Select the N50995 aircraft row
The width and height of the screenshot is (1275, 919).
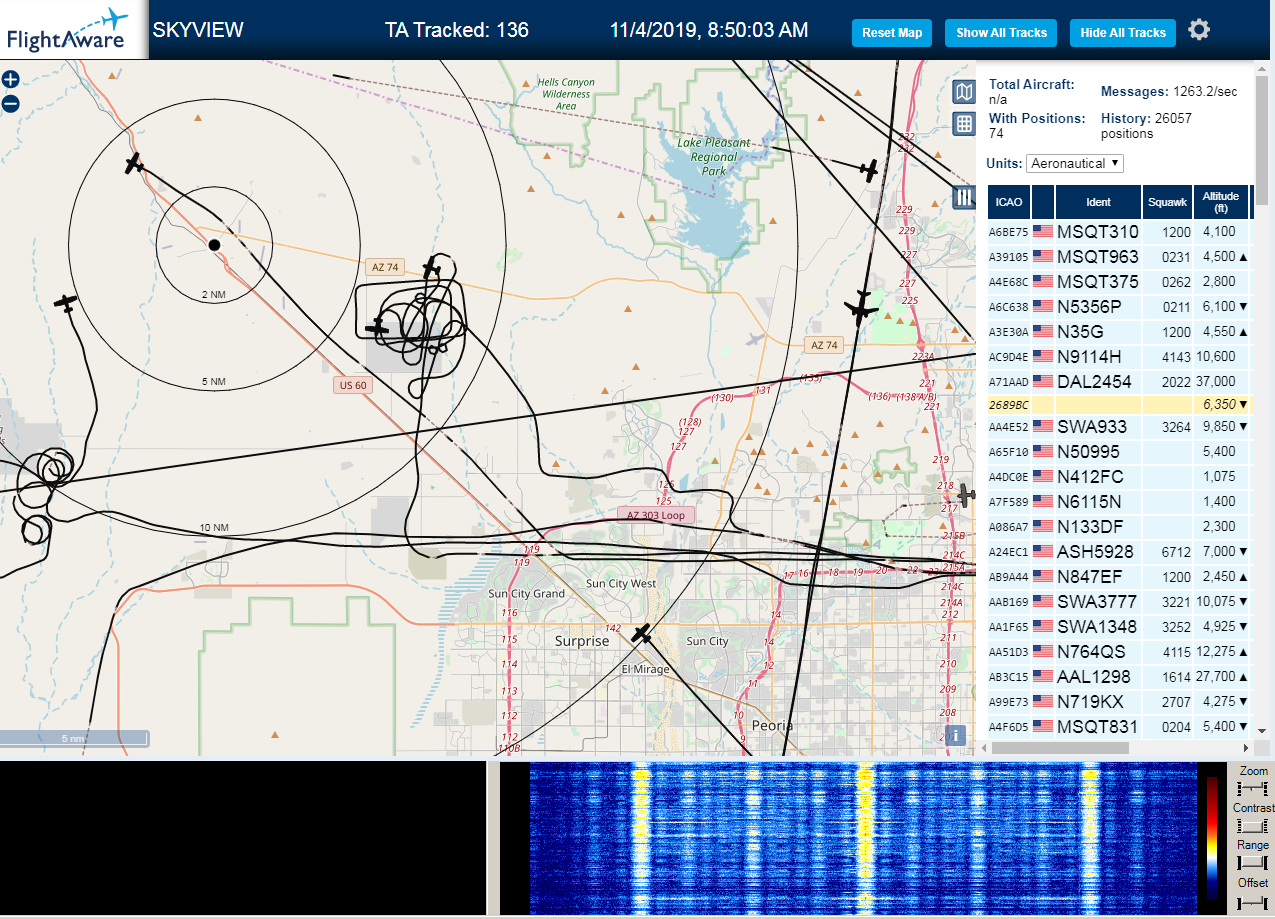click(x=1119, y=451)
